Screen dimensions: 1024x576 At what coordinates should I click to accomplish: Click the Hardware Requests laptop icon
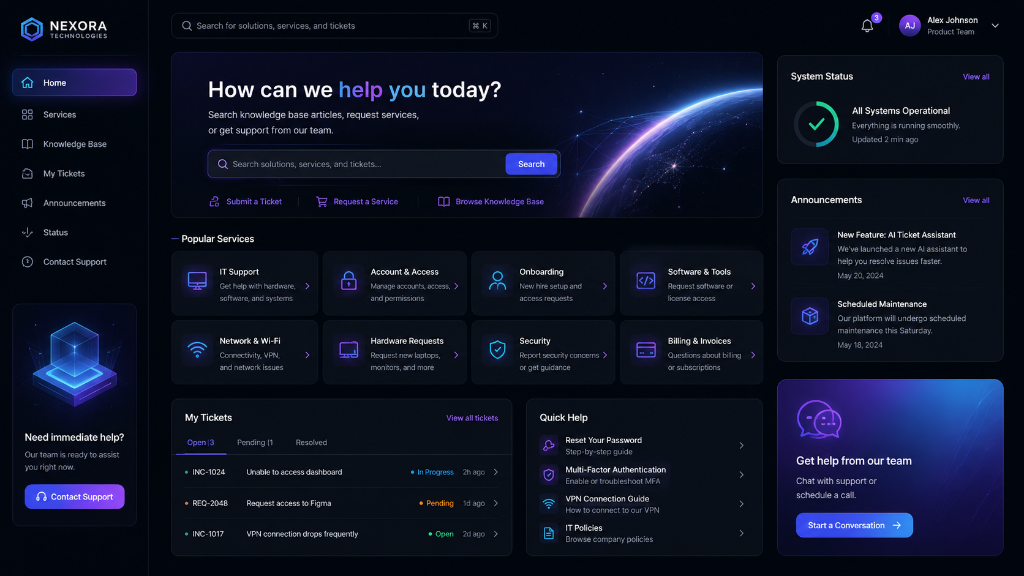coord(349,349)
